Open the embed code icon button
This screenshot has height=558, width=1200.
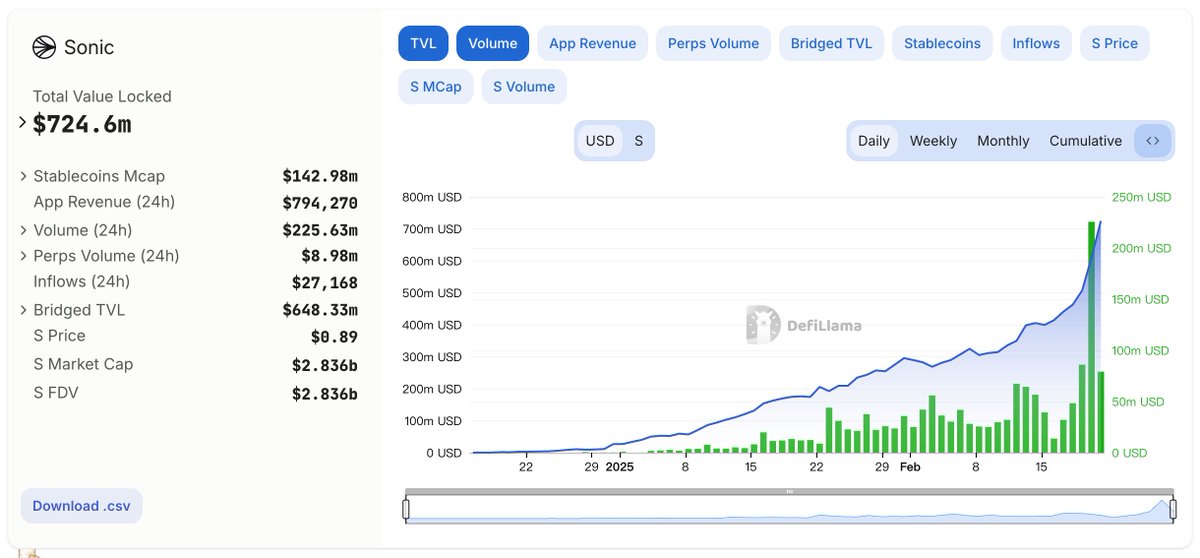1152,141
